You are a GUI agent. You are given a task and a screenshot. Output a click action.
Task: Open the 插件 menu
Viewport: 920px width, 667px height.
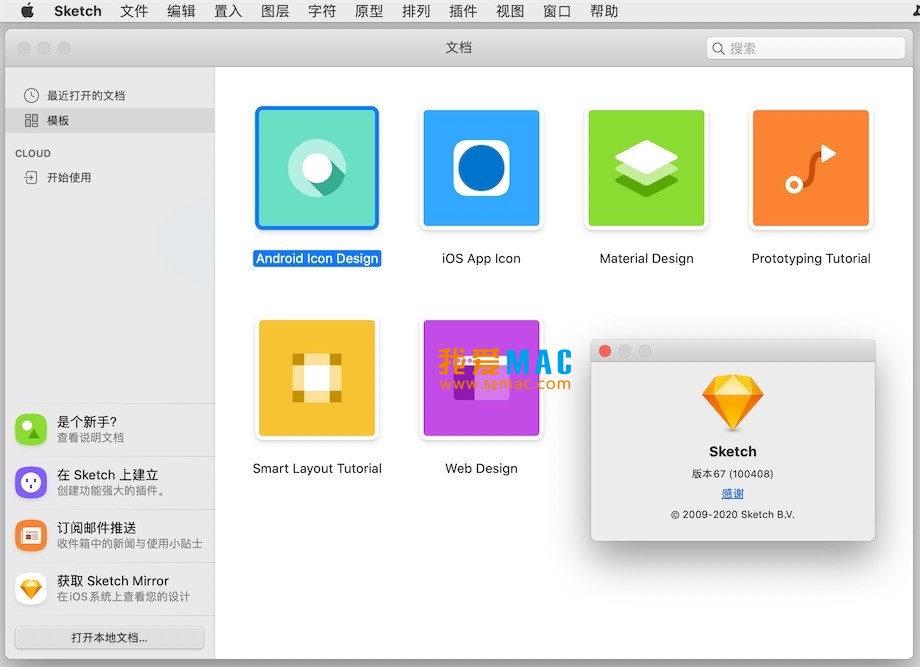[x=463, y=11]
